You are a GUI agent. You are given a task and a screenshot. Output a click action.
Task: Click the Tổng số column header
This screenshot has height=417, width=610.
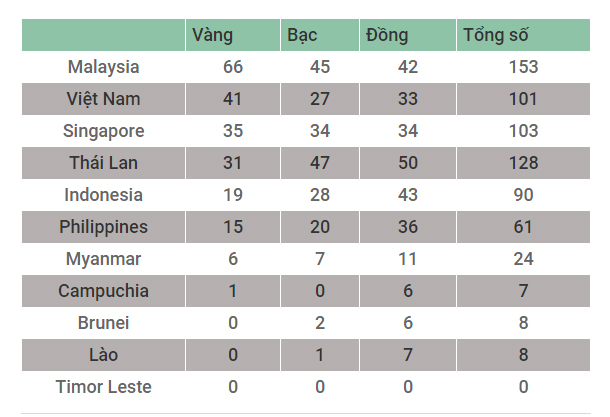[495, 35]
